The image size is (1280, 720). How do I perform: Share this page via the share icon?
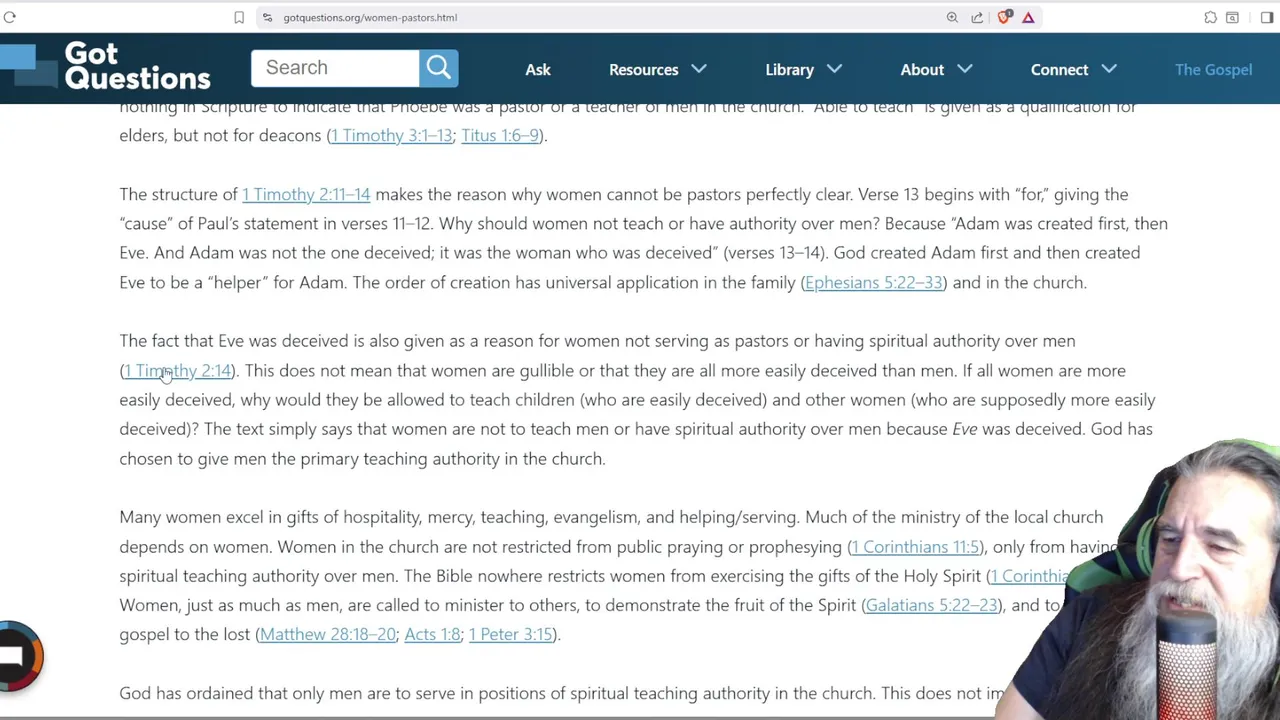click(x=977, y=17)
